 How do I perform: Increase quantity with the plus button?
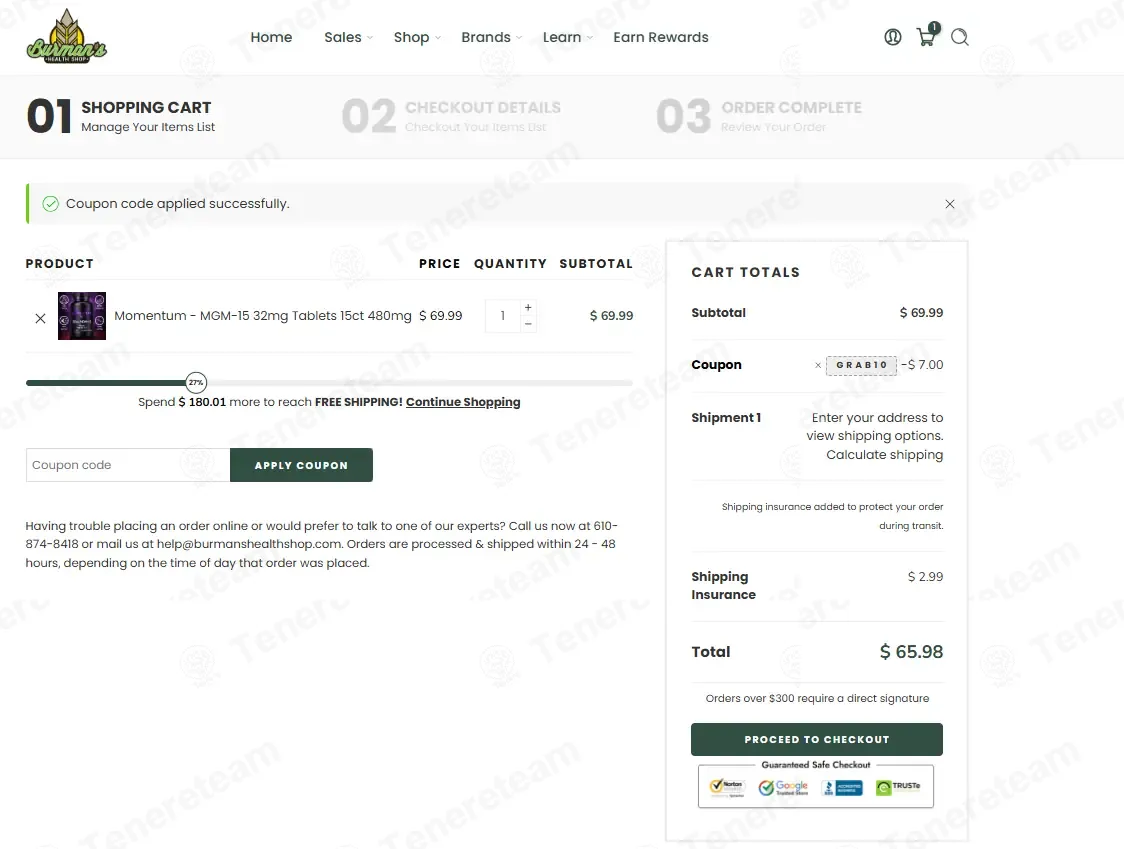528,307
